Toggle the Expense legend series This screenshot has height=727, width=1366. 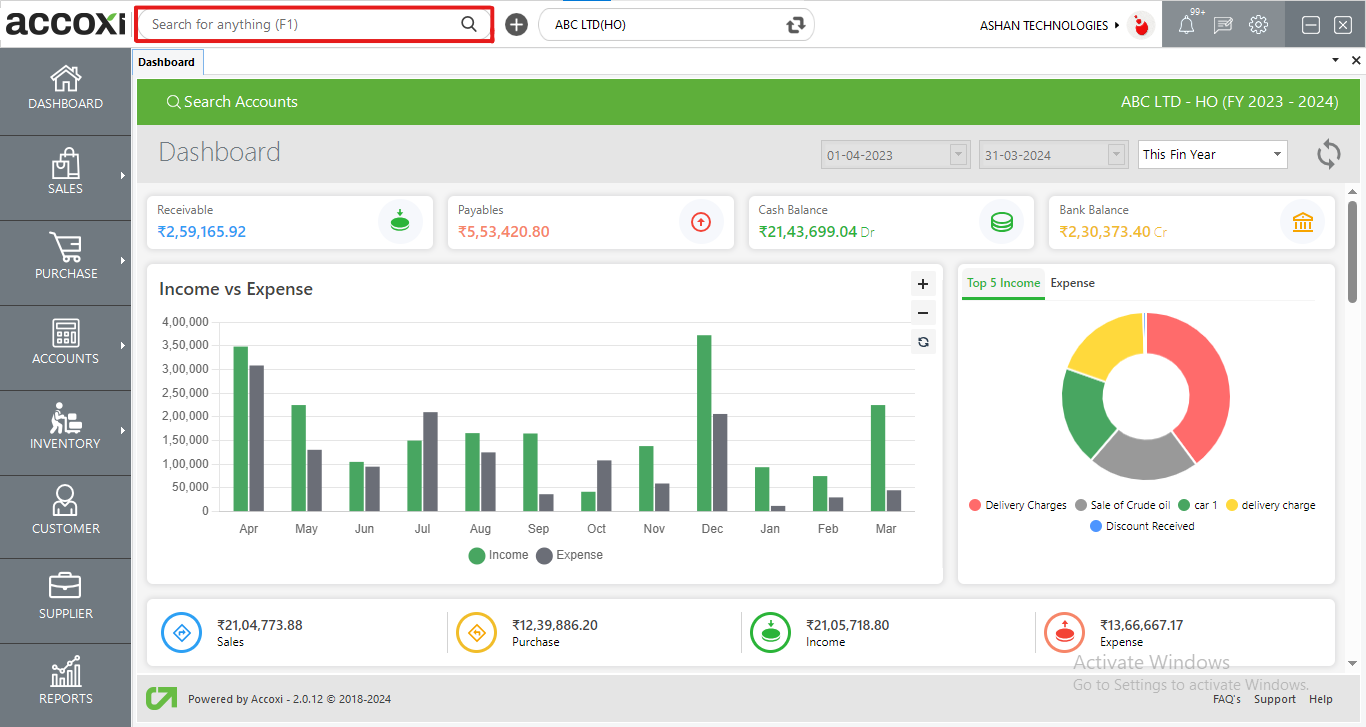[x=570, y=556]
